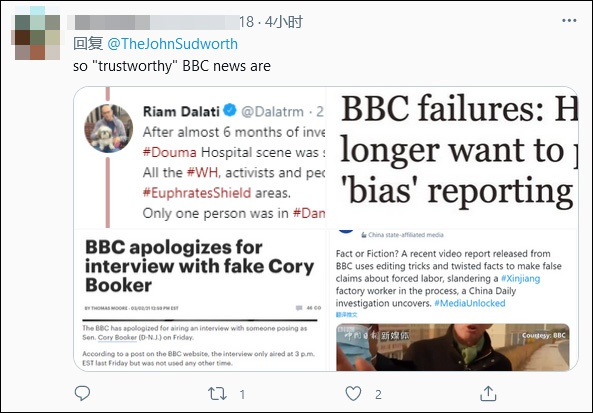Open the BBC failures headline image

coord(452,157)
